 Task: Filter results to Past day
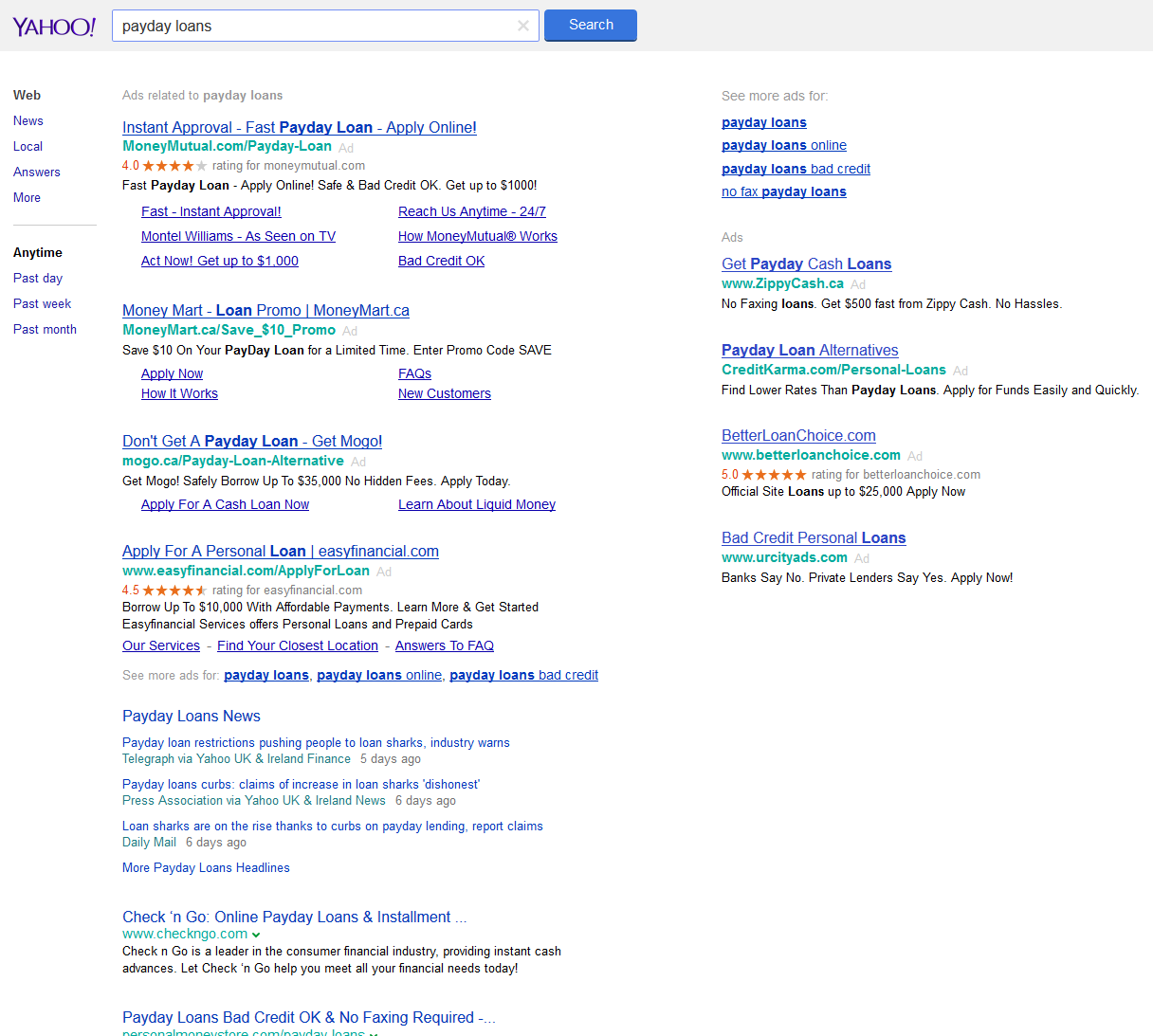tap(38, 279)
